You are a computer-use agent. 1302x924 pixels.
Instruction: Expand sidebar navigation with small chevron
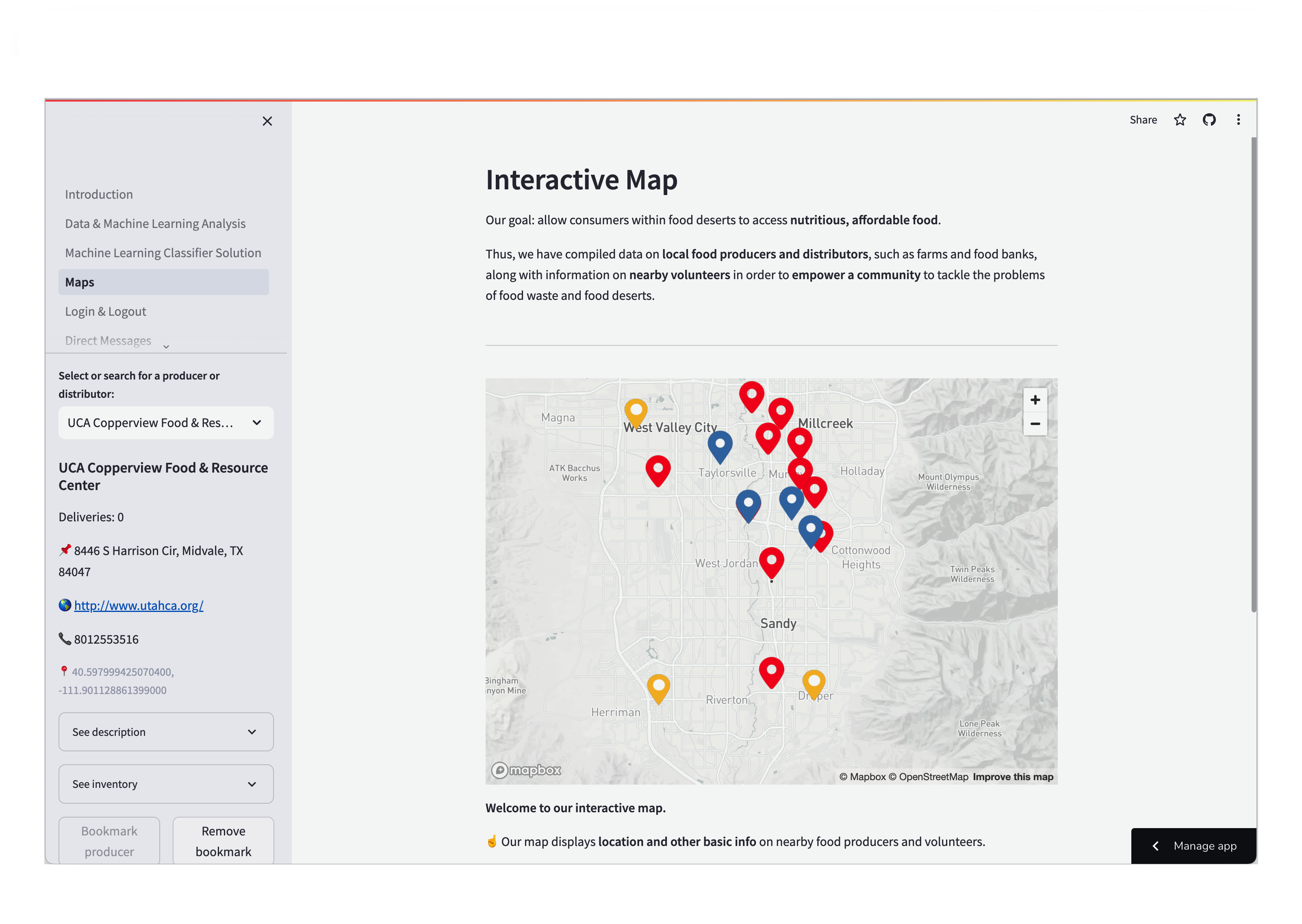pyautogui.click(x=166, y=347)
